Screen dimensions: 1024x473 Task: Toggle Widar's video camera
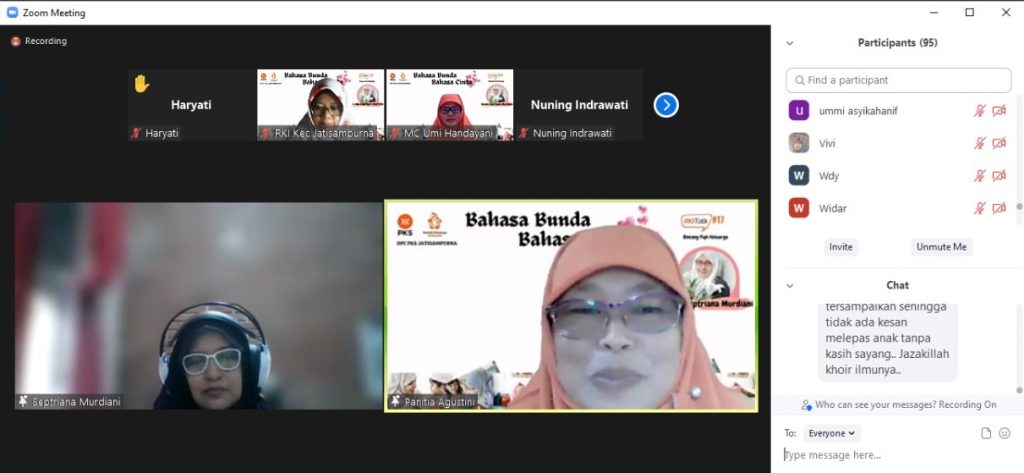pyautogui.click(x=999, y=208)
